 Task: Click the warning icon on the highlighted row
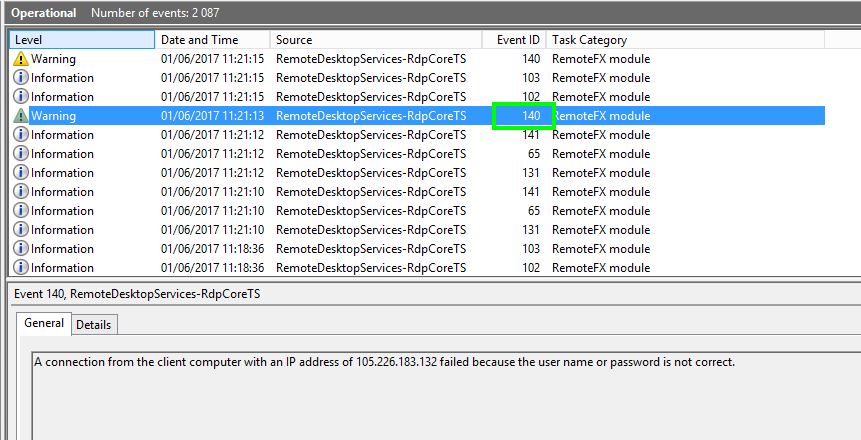click(21, 116)
